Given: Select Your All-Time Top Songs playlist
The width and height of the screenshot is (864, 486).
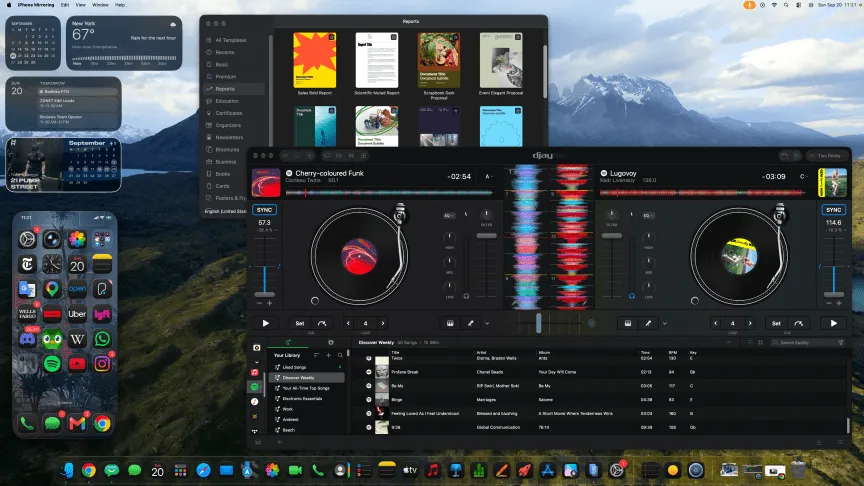Looking at the screenshot, I should (307, 388).
